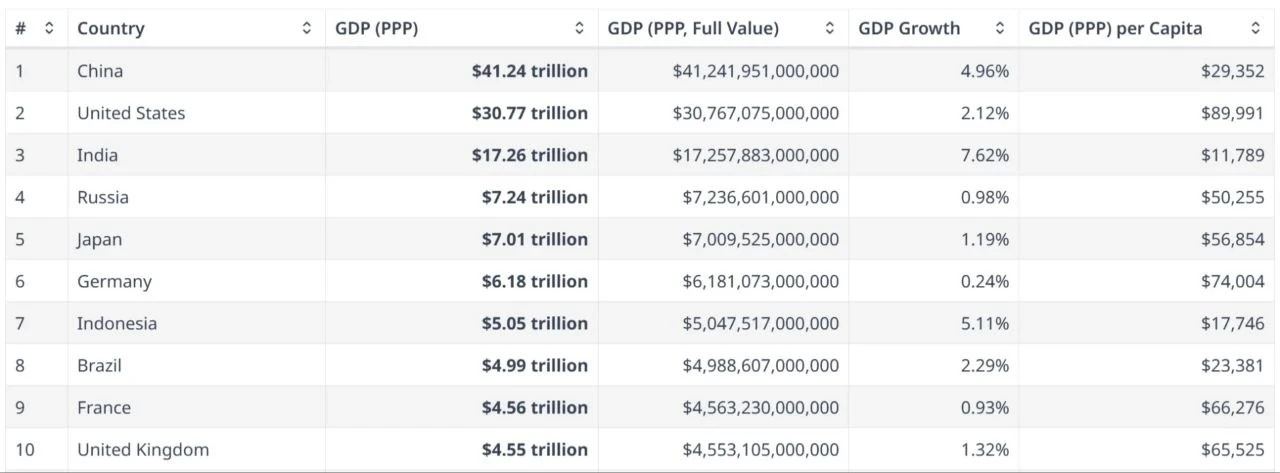Open the United States row link
1280x473 pixels.
click(131, 113)
